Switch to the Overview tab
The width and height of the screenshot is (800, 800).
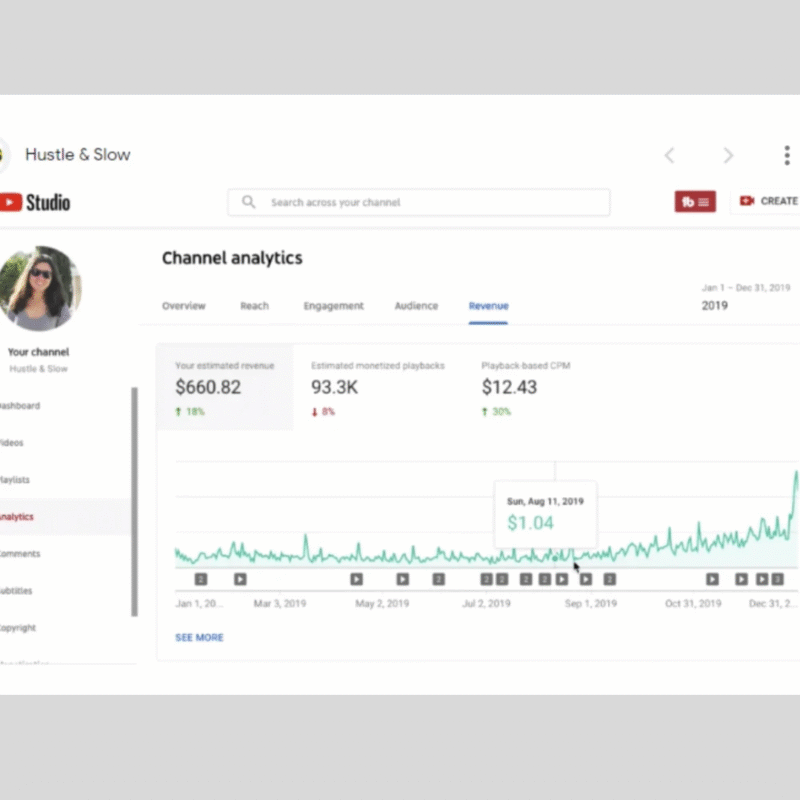[184, 306]
